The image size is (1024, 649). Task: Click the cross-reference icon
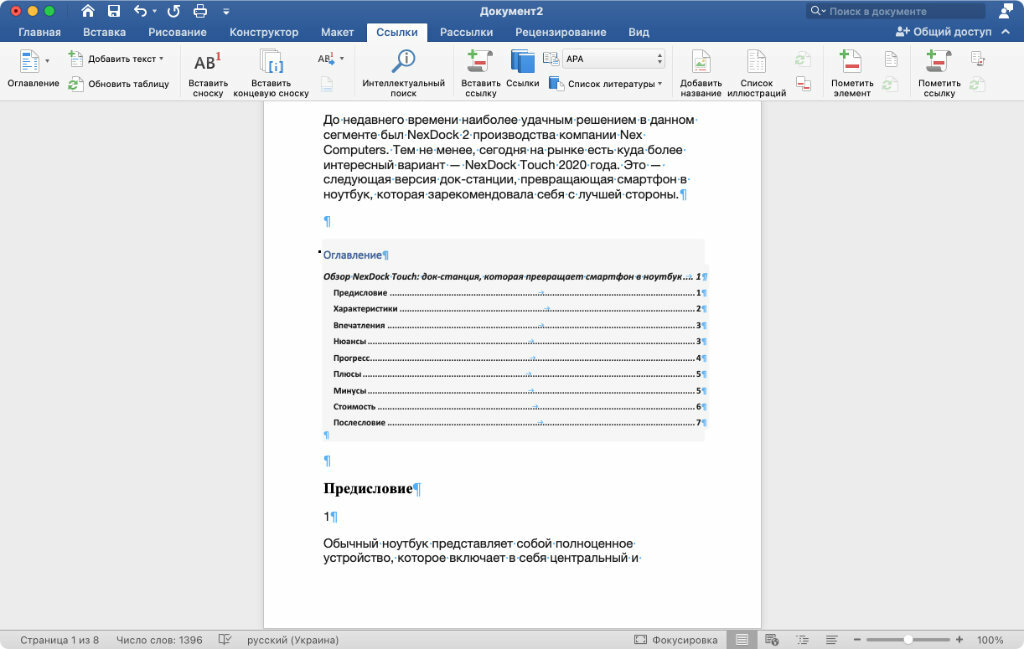[803, 84]
